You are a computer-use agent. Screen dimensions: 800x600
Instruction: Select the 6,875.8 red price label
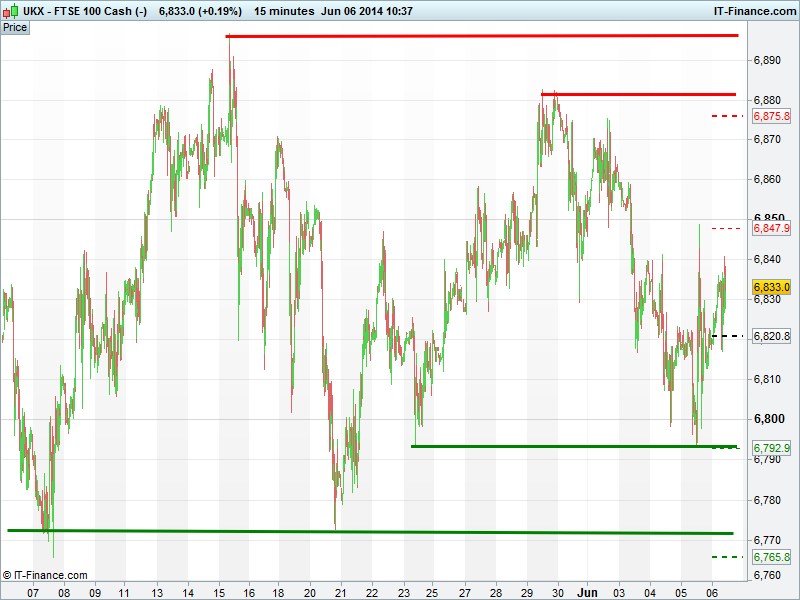771,117
